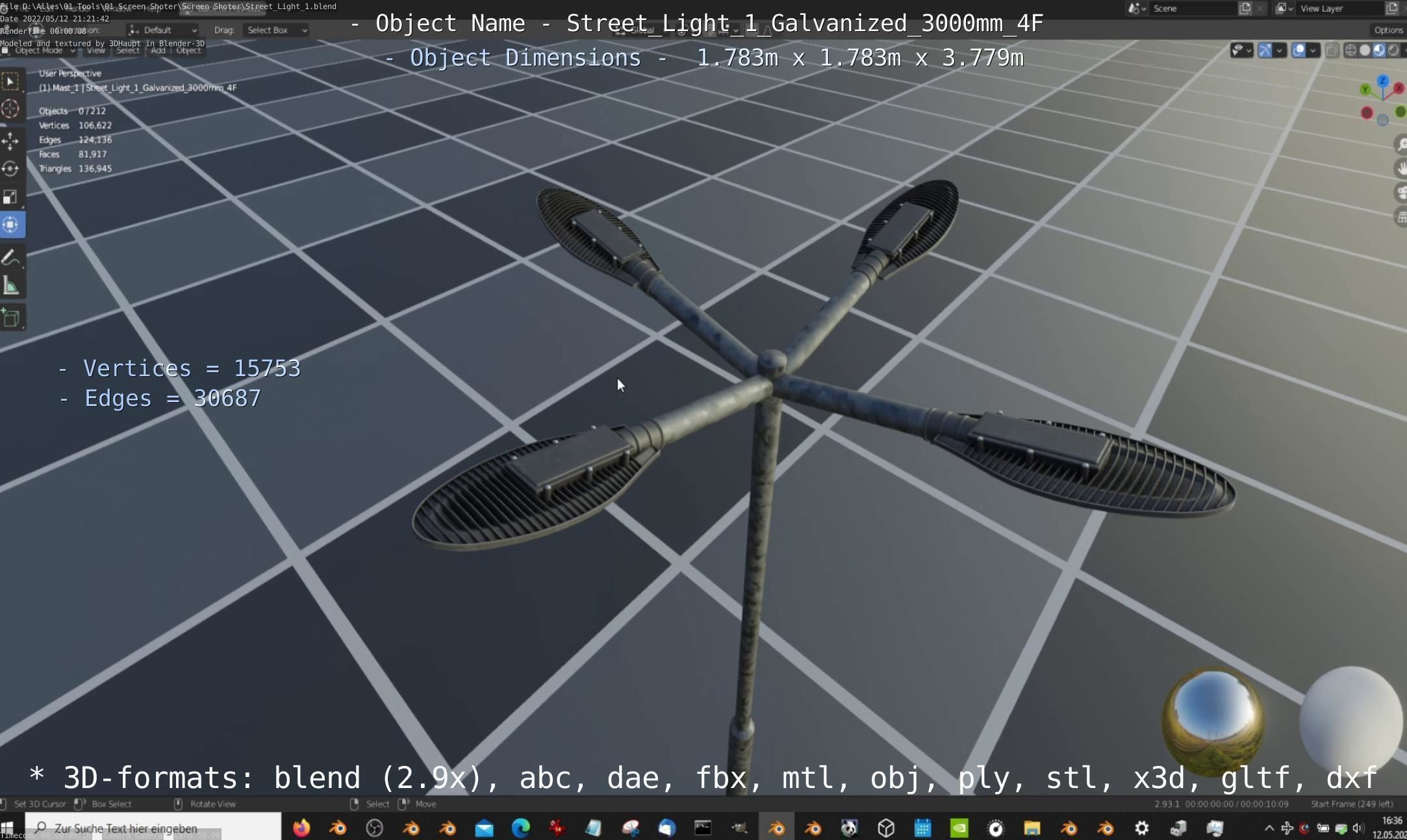1407x840 pixels.
Task: Toggle camera view with camera icon
Action: point(1401,192)
